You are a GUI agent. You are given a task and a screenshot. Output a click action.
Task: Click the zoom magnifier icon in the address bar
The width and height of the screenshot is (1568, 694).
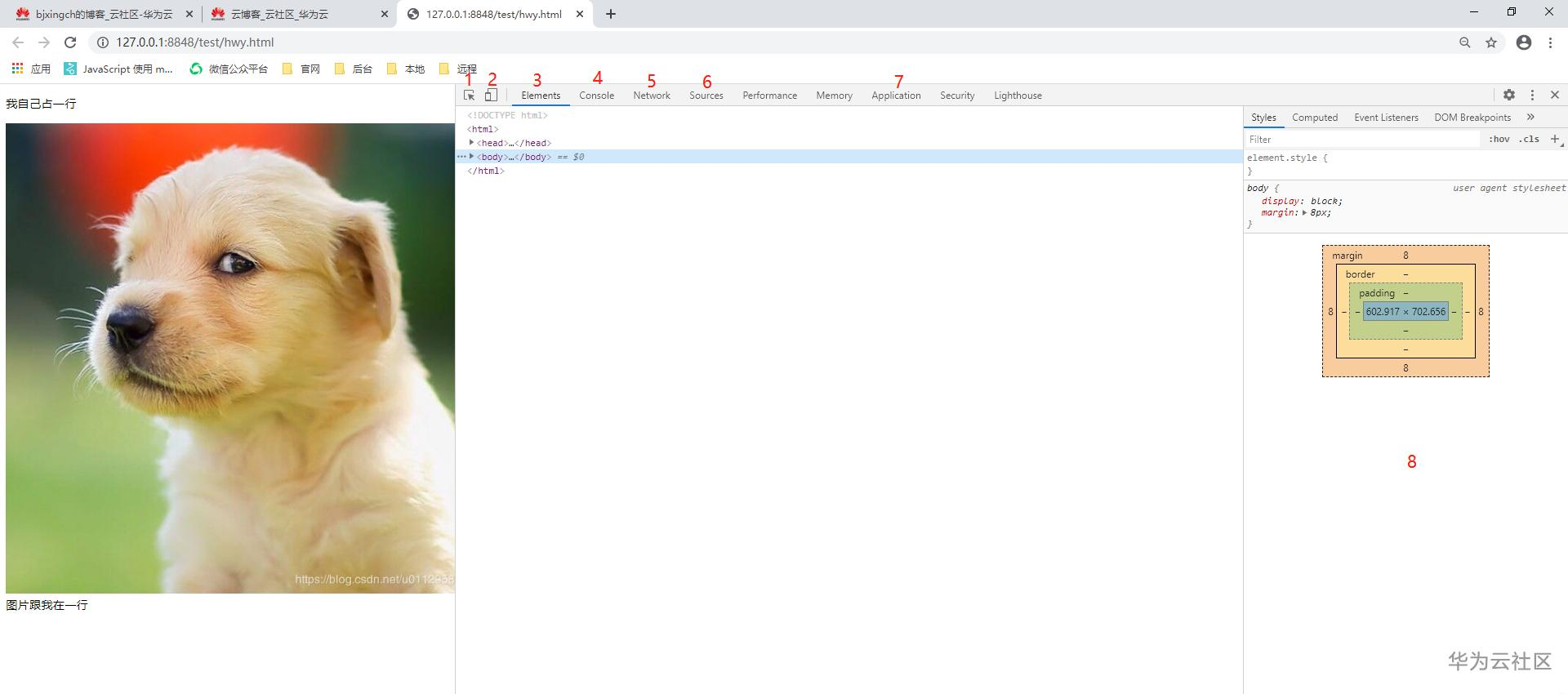coord(1465,42)
